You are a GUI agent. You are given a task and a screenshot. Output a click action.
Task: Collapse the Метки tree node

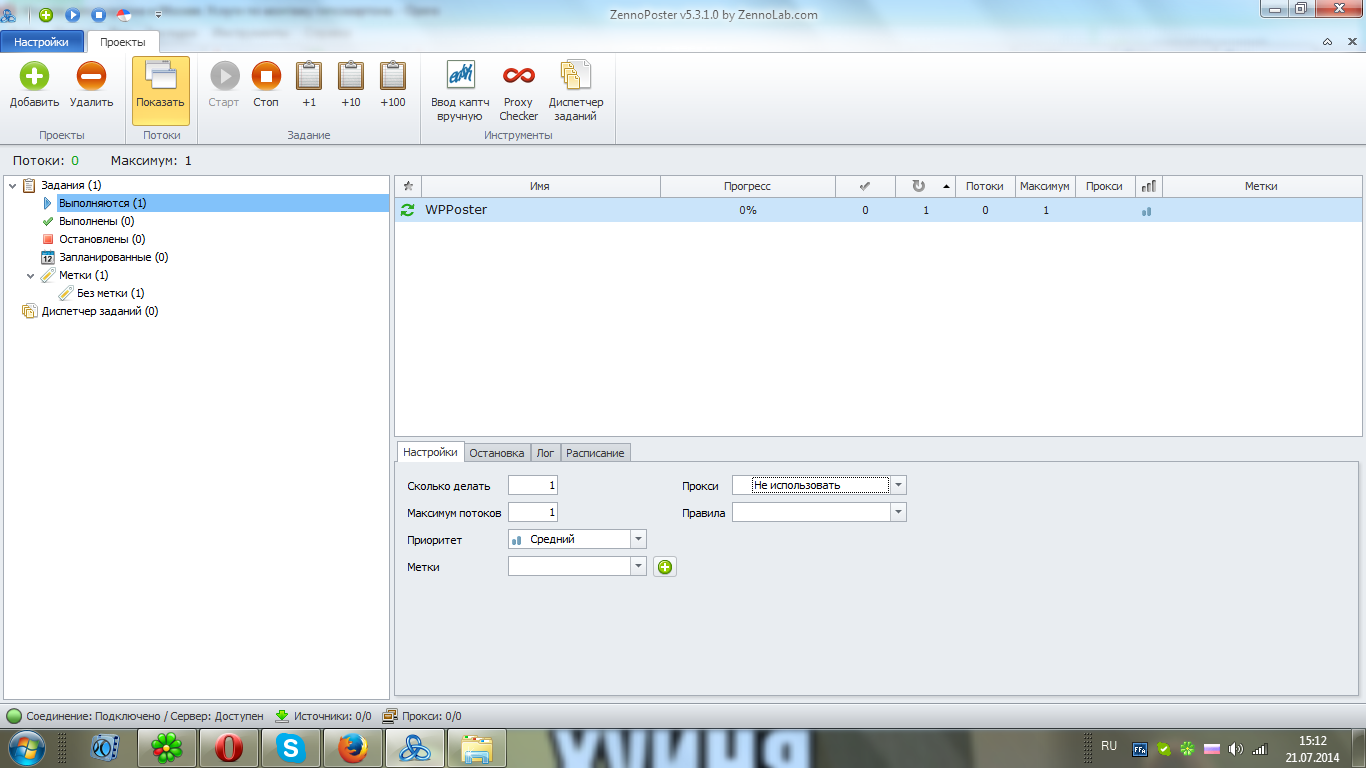[30, 275]
